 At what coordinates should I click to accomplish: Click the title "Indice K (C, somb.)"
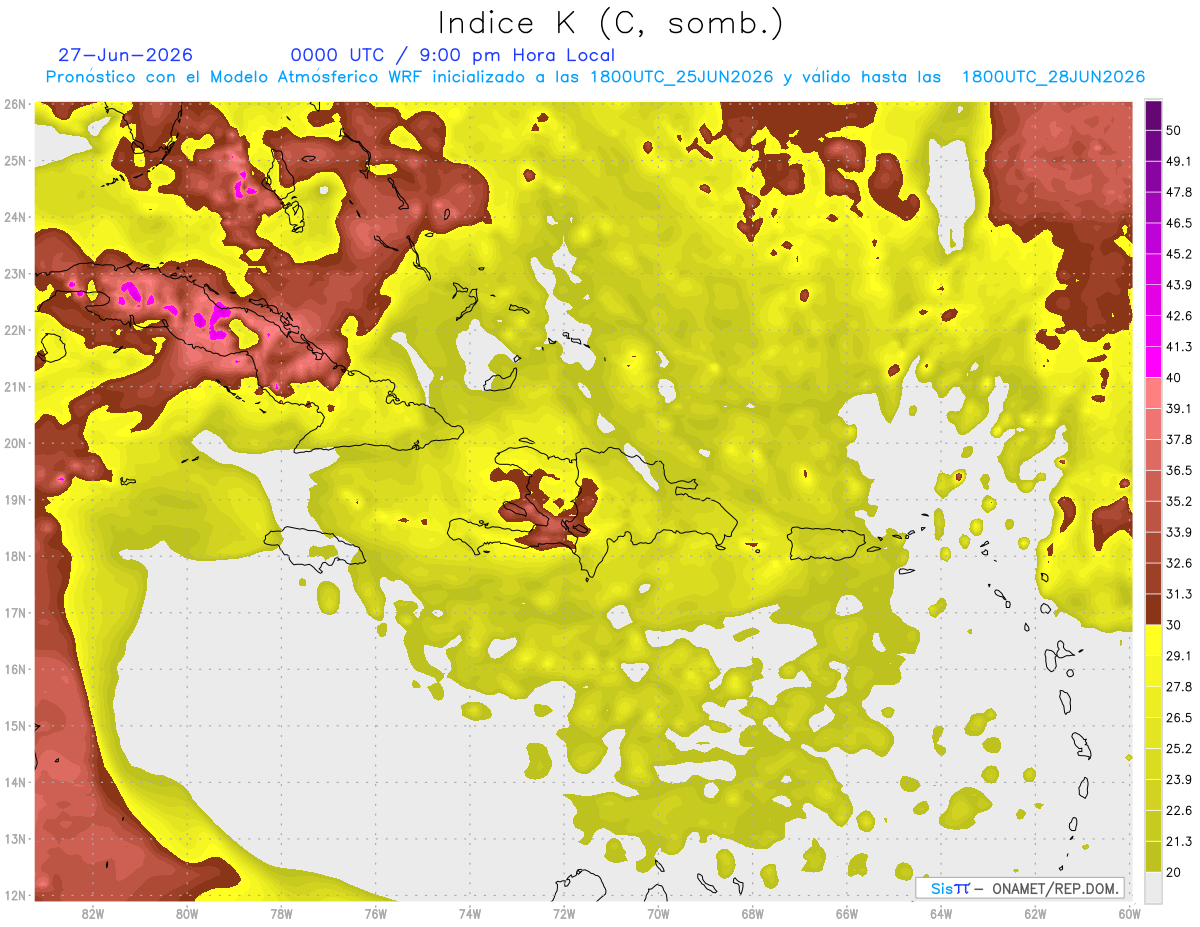610,23
